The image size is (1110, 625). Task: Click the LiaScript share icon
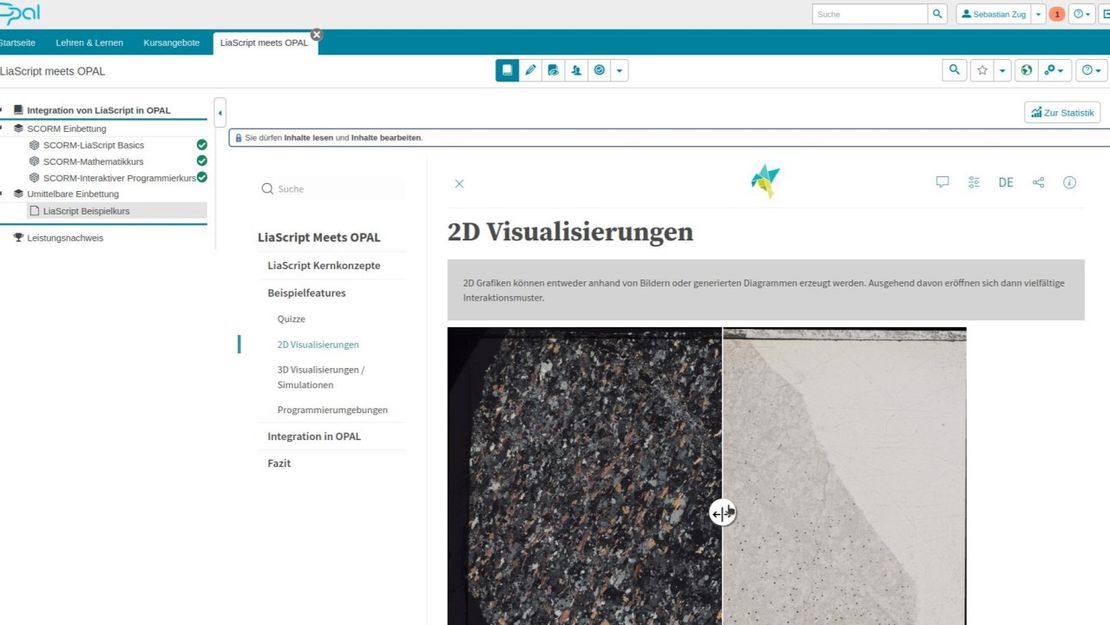coord(1038,182)
